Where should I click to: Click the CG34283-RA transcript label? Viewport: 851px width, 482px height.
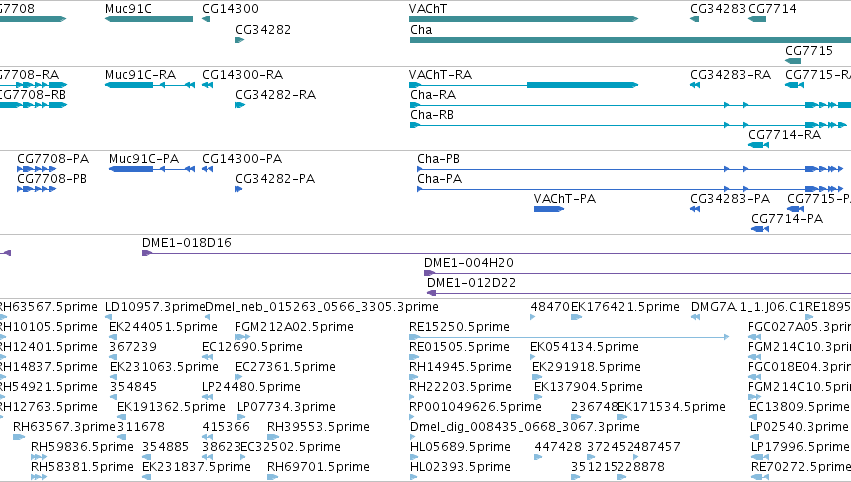[x=731, y=75]
